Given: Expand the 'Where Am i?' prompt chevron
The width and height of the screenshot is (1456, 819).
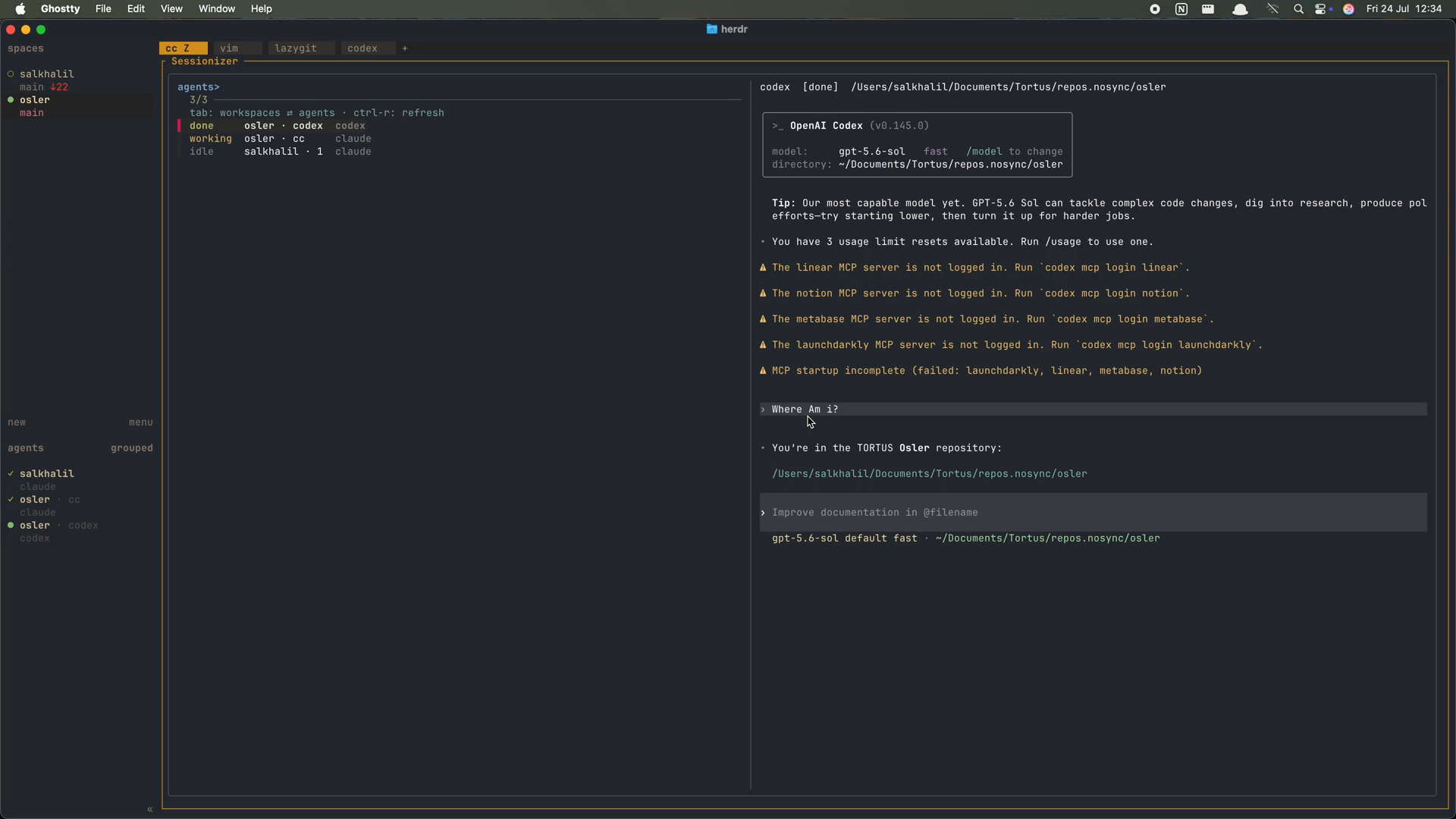Looking at the screenshot, I should [763, 409].
